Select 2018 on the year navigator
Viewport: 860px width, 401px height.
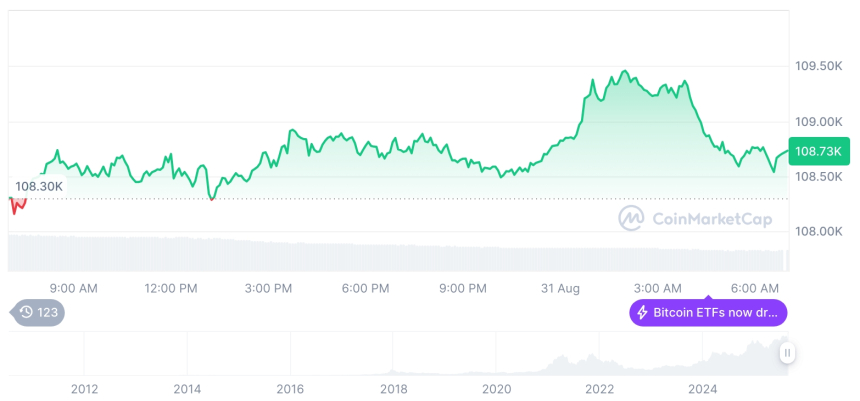[x=393, y=389]
